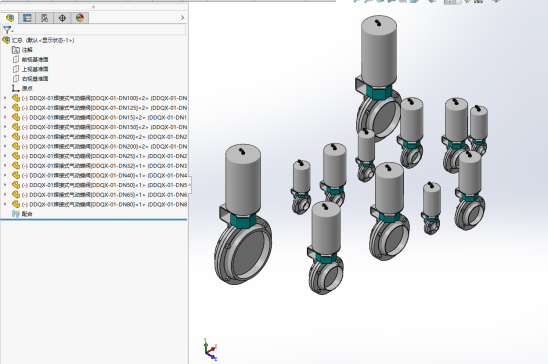Select the [DDQX-01-DN15]<2> row text
Image resolution: width=548 pixels, height=364 pixels.
(x=104, y=117)
